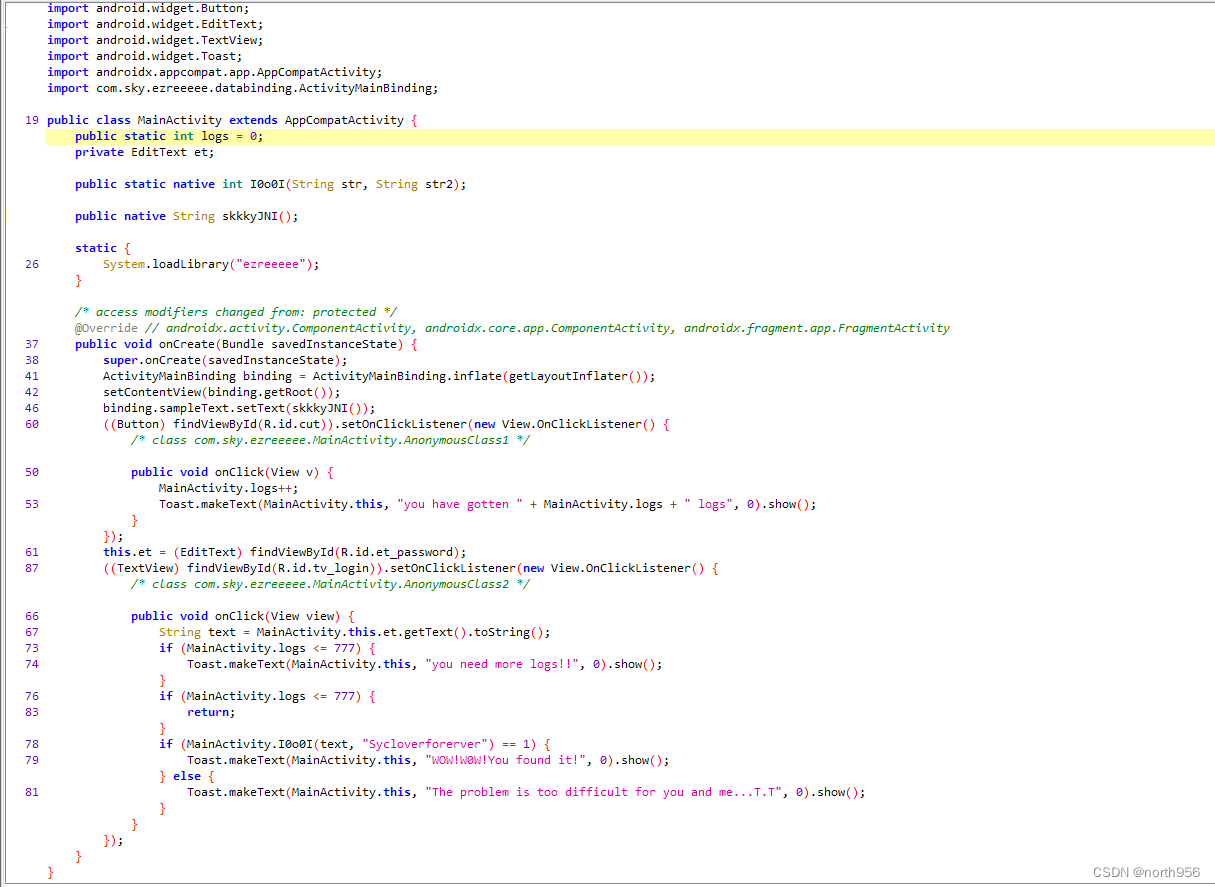The width and height of the screenshot is (1215, 887).
Task: Select the MainActivity class name
Action: pyautogui.click(x=180, y=119)
